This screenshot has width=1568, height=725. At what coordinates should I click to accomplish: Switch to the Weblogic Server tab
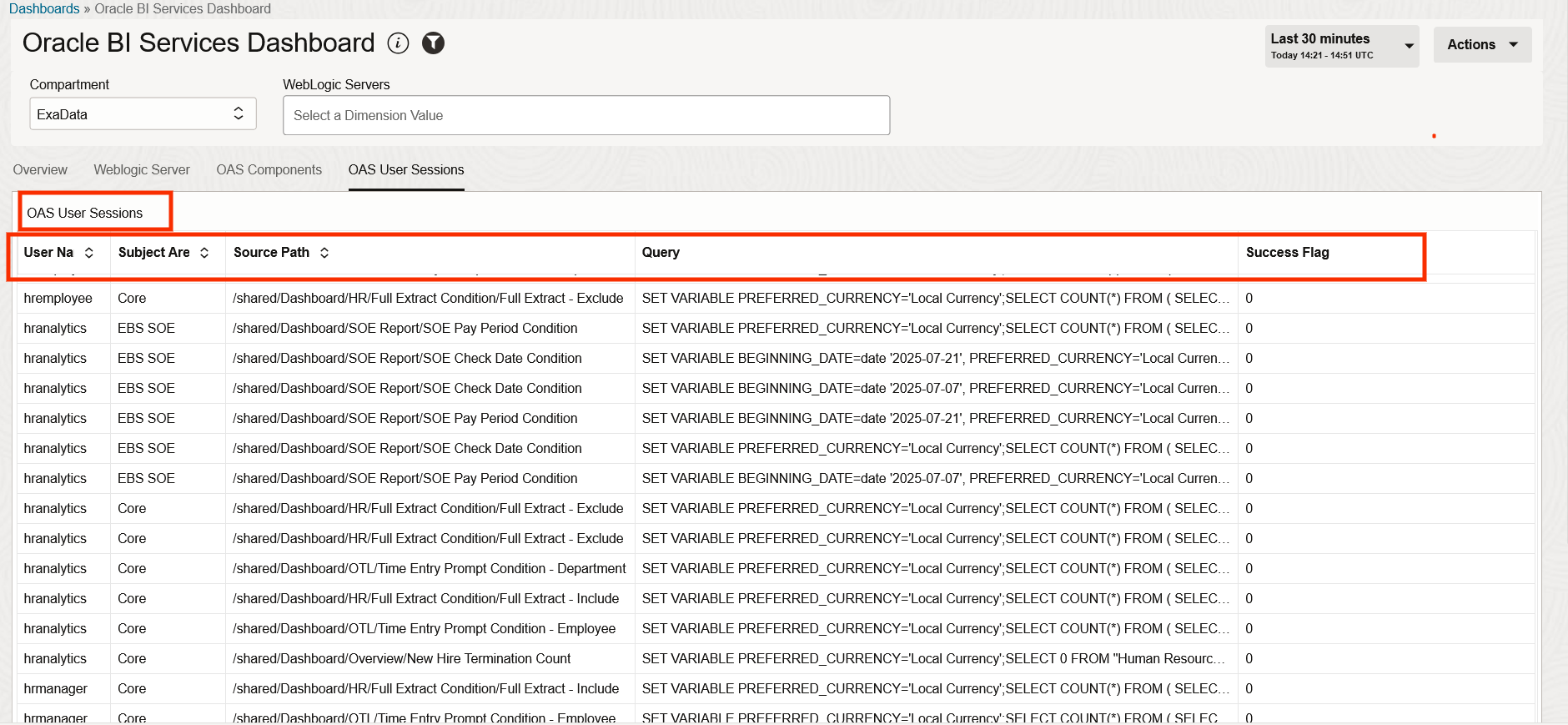tap(142, 170)
